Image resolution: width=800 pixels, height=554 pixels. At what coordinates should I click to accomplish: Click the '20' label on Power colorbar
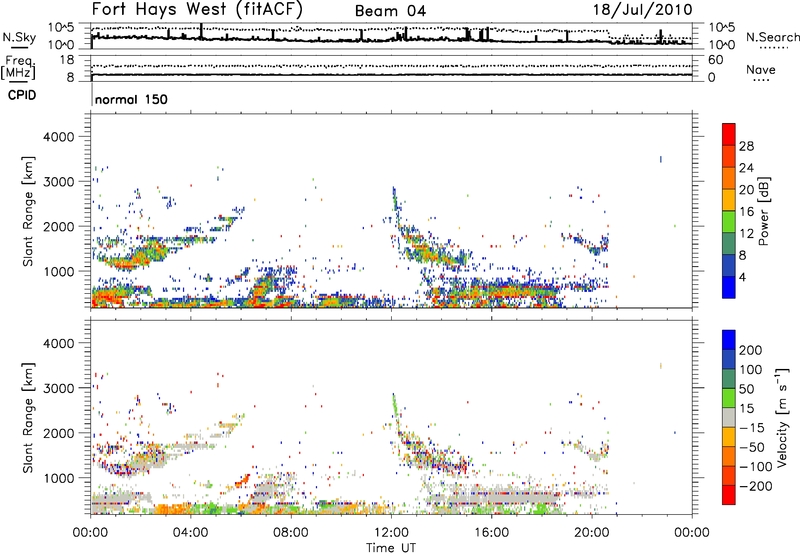(746, 190)
